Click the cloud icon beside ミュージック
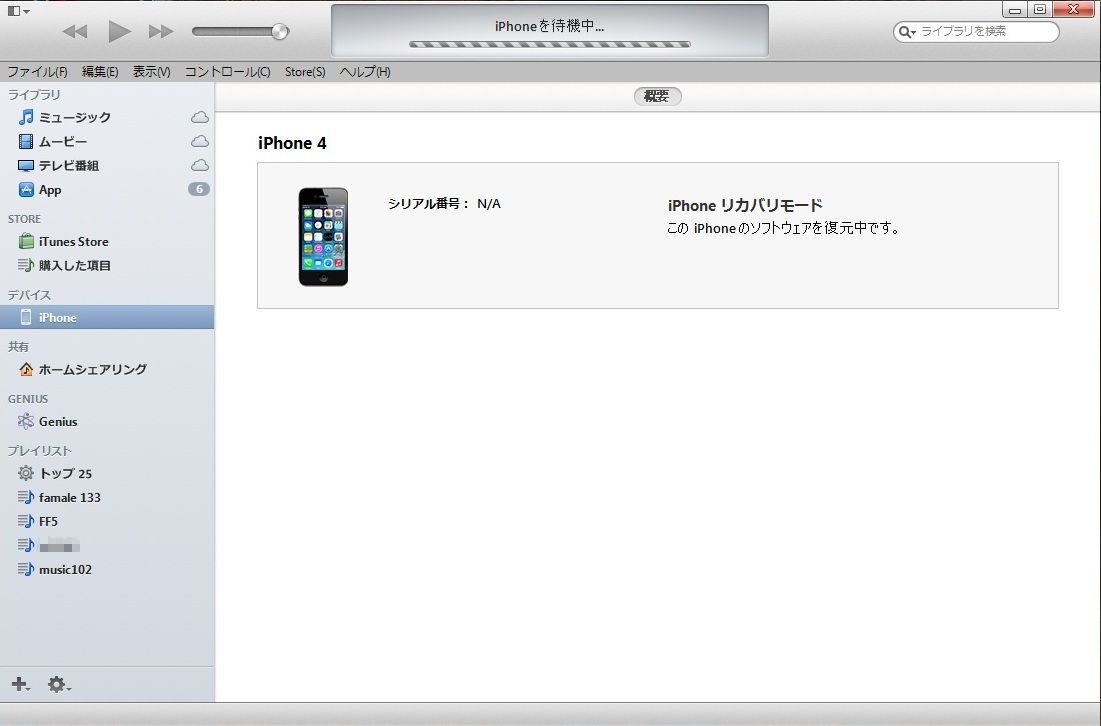This screenshot has width=1101, height=726. pos(200,117)
